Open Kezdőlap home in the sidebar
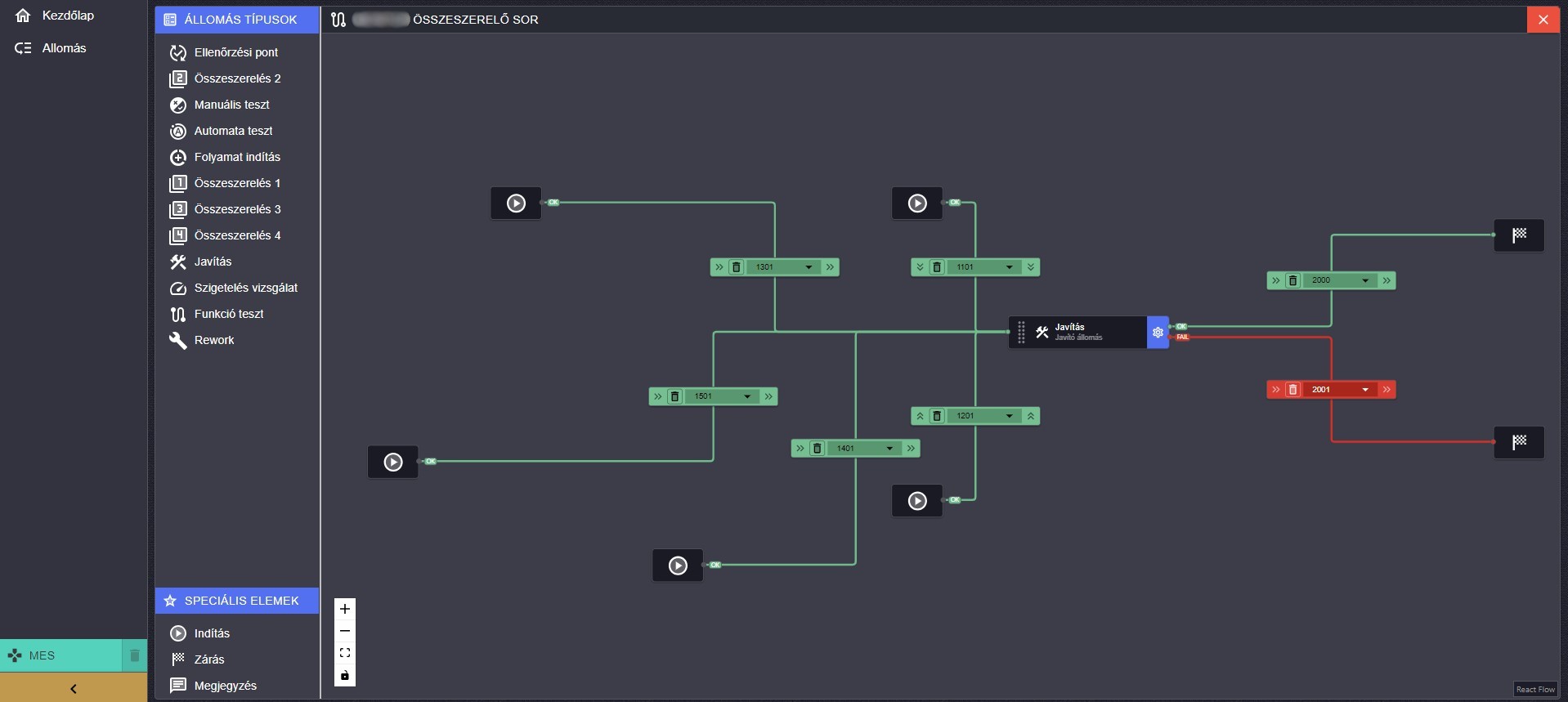This screenshot has height=702, width=1568. (x=54, y=16)
